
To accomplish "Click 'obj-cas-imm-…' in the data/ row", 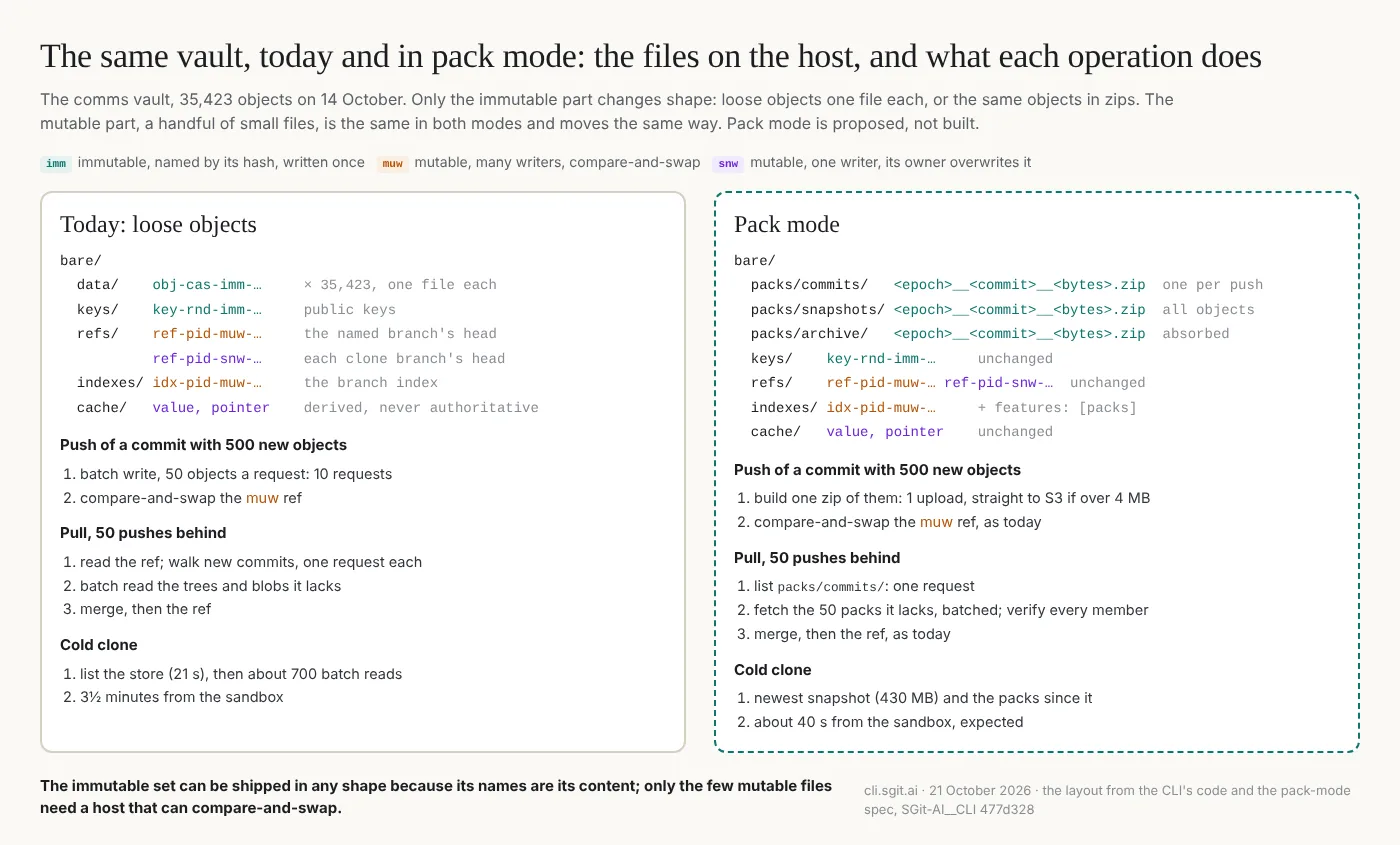I will click(x=207, y=285).
